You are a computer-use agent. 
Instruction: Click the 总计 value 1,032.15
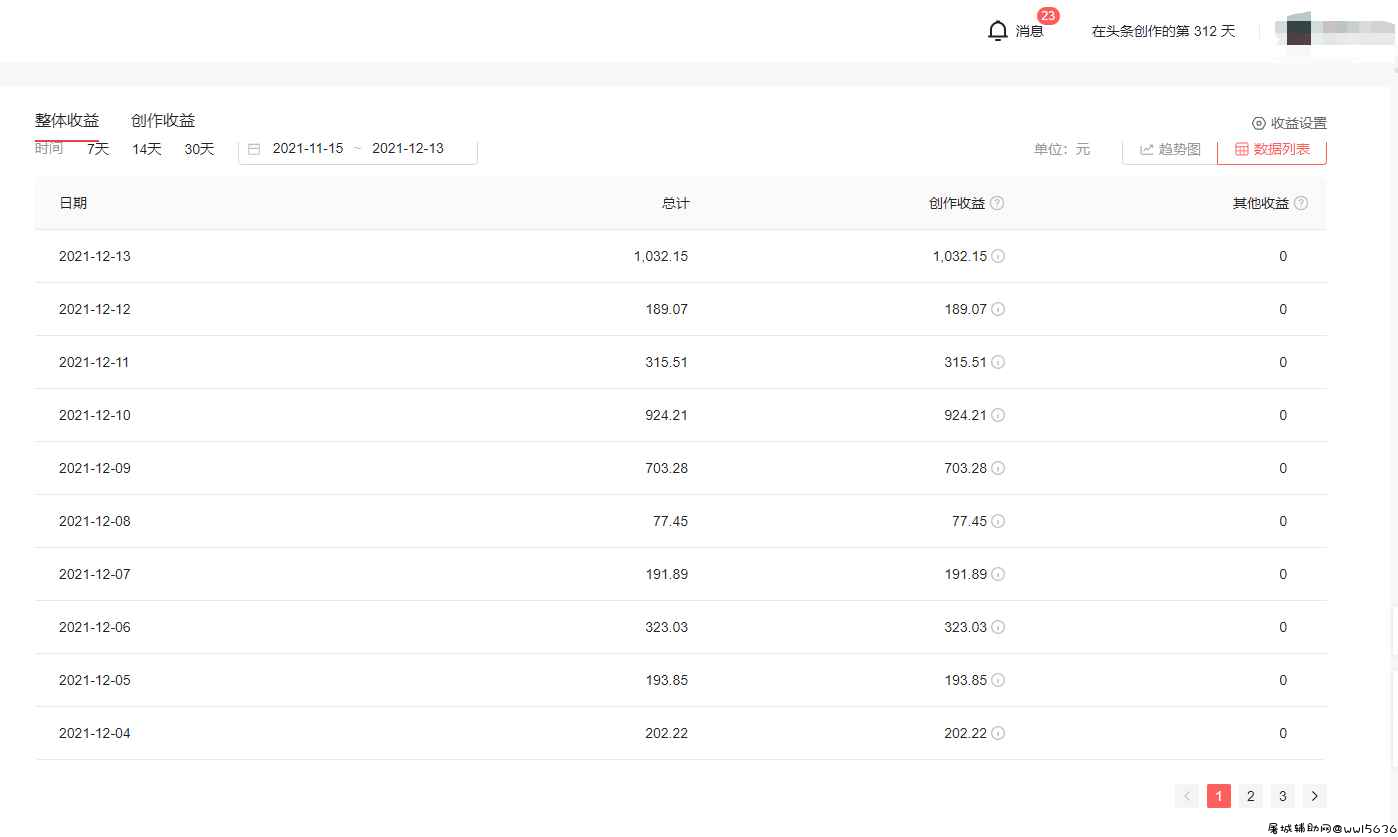point(661,256)
